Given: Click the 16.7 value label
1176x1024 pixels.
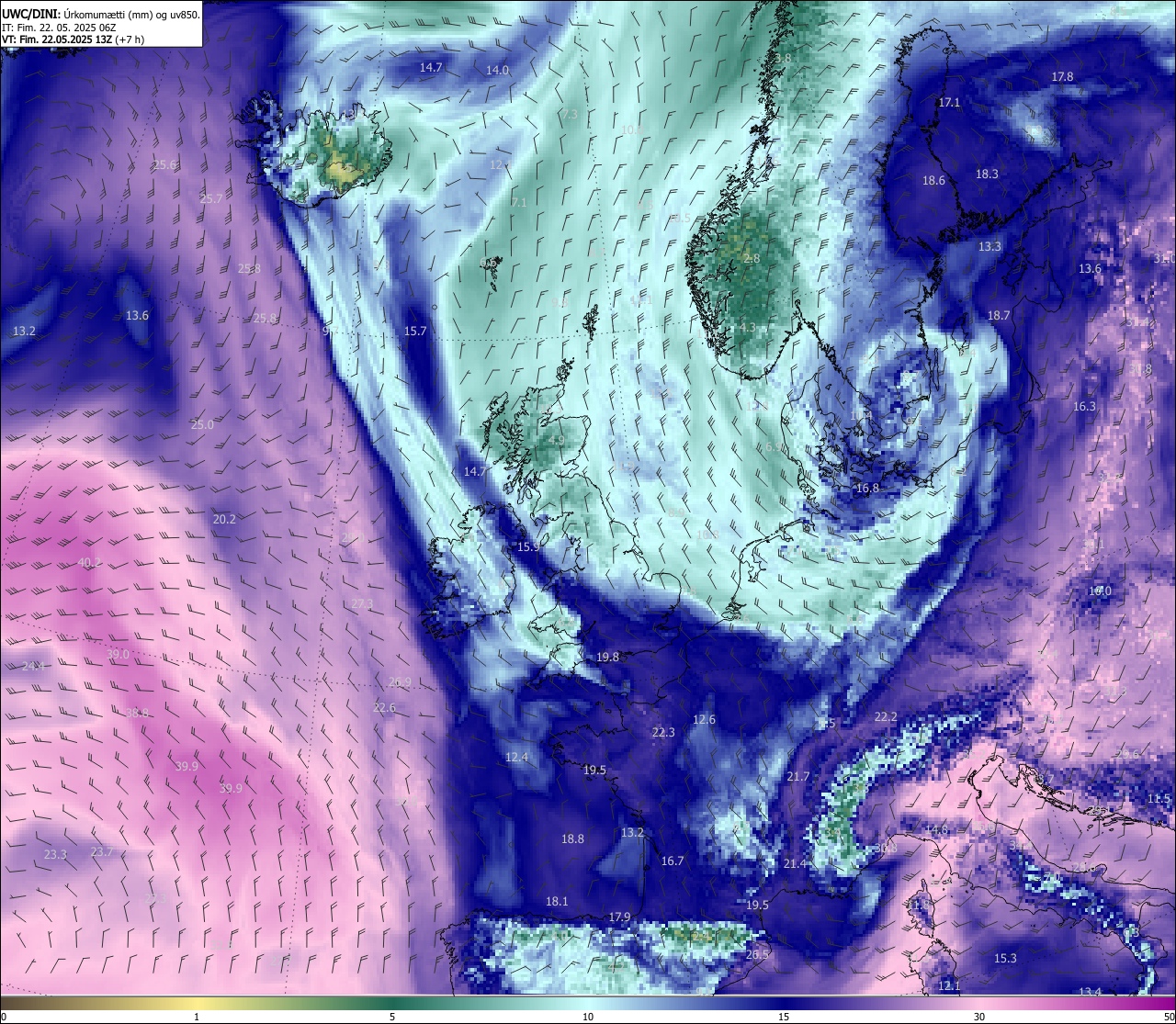Looking at the screenshot, I should tap(673, 861).
